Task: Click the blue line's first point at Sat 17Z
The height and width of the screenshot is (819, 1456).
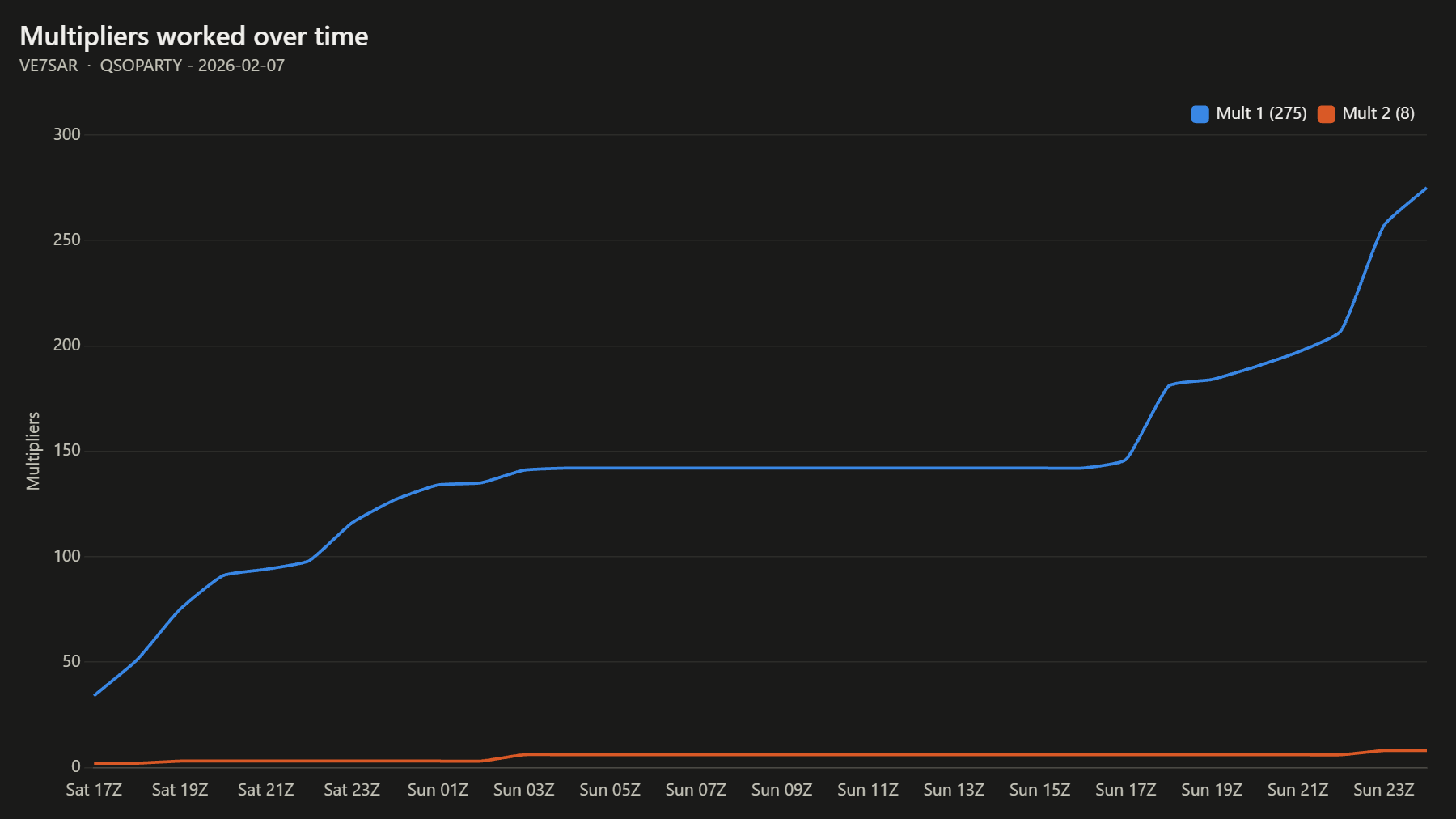Action: 95,695
